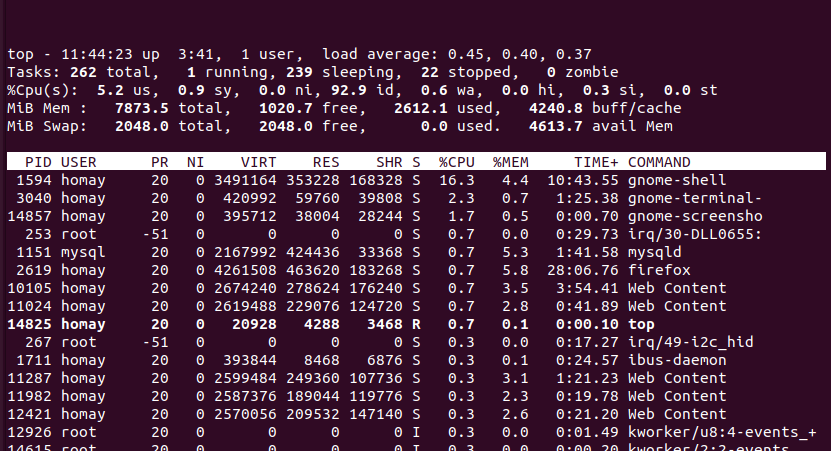The height and width of the screenshot is (451, 831).
Task: Click the 5.8 memory percent value
Action: coord(515,270)
